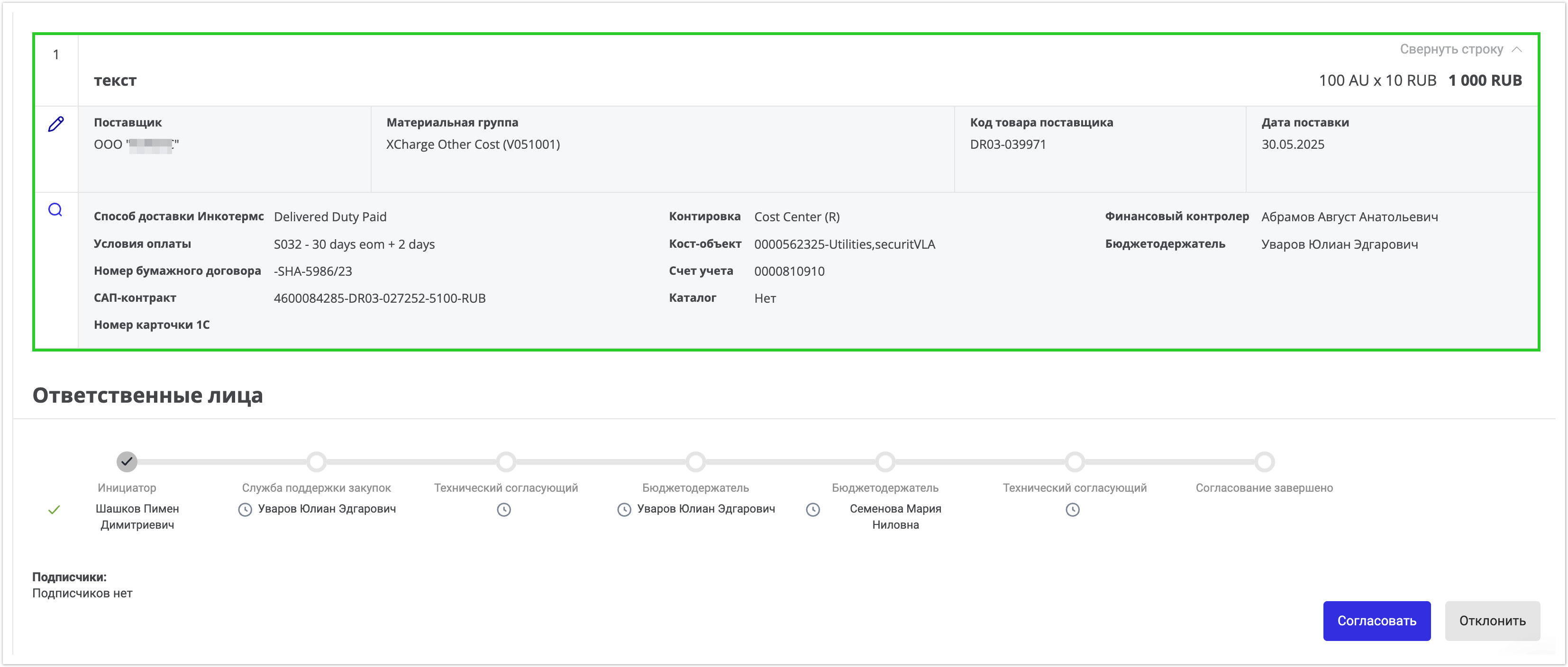Click the second Бюджетодержатель step circle
This screenshot has width=1568, height=667.
point(884,462)
